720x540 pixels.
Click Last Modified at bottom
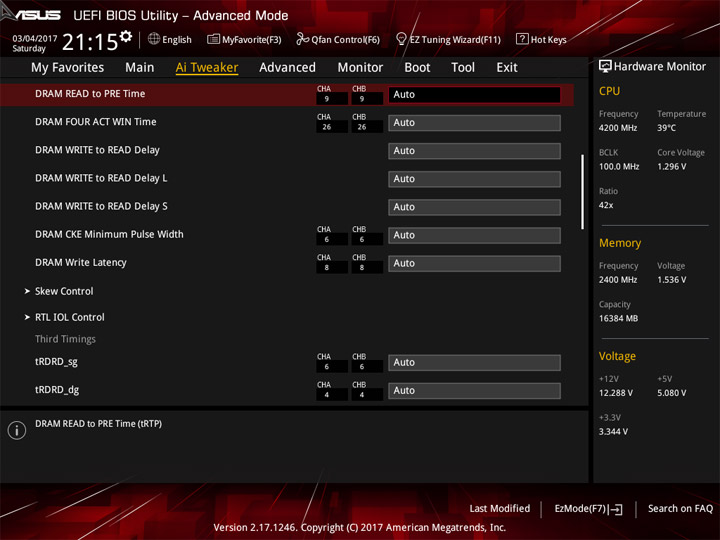500,508
